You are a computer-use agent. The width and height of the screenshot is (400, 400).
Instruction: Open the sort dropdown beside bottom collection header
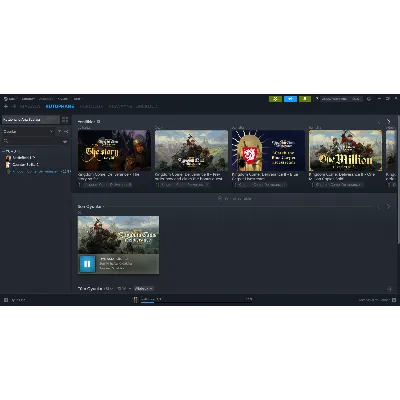coord(144,288)
